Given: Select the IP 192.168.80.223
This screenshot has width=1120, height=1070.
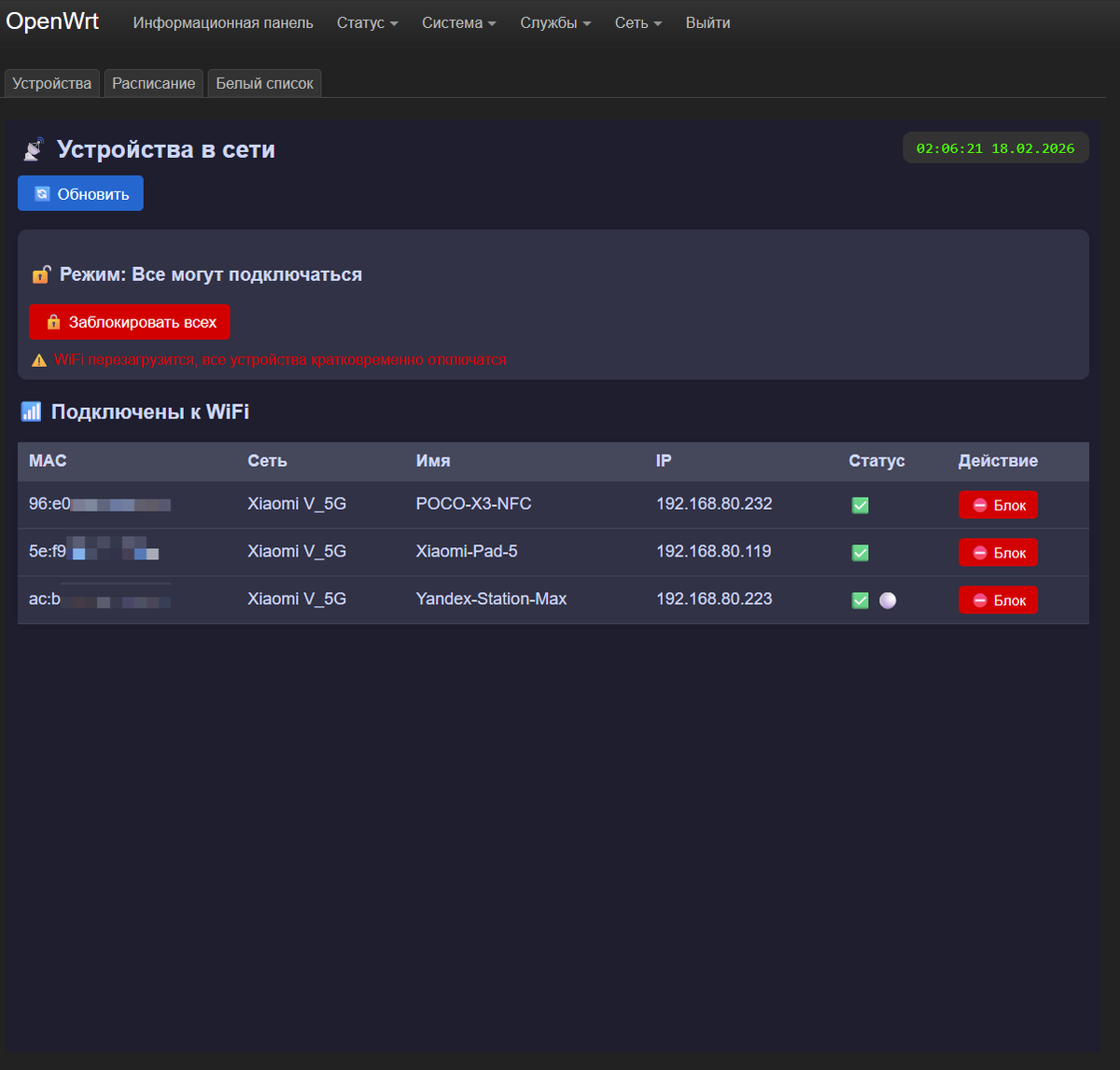Looking at the screenshot, I should point(714,598).
